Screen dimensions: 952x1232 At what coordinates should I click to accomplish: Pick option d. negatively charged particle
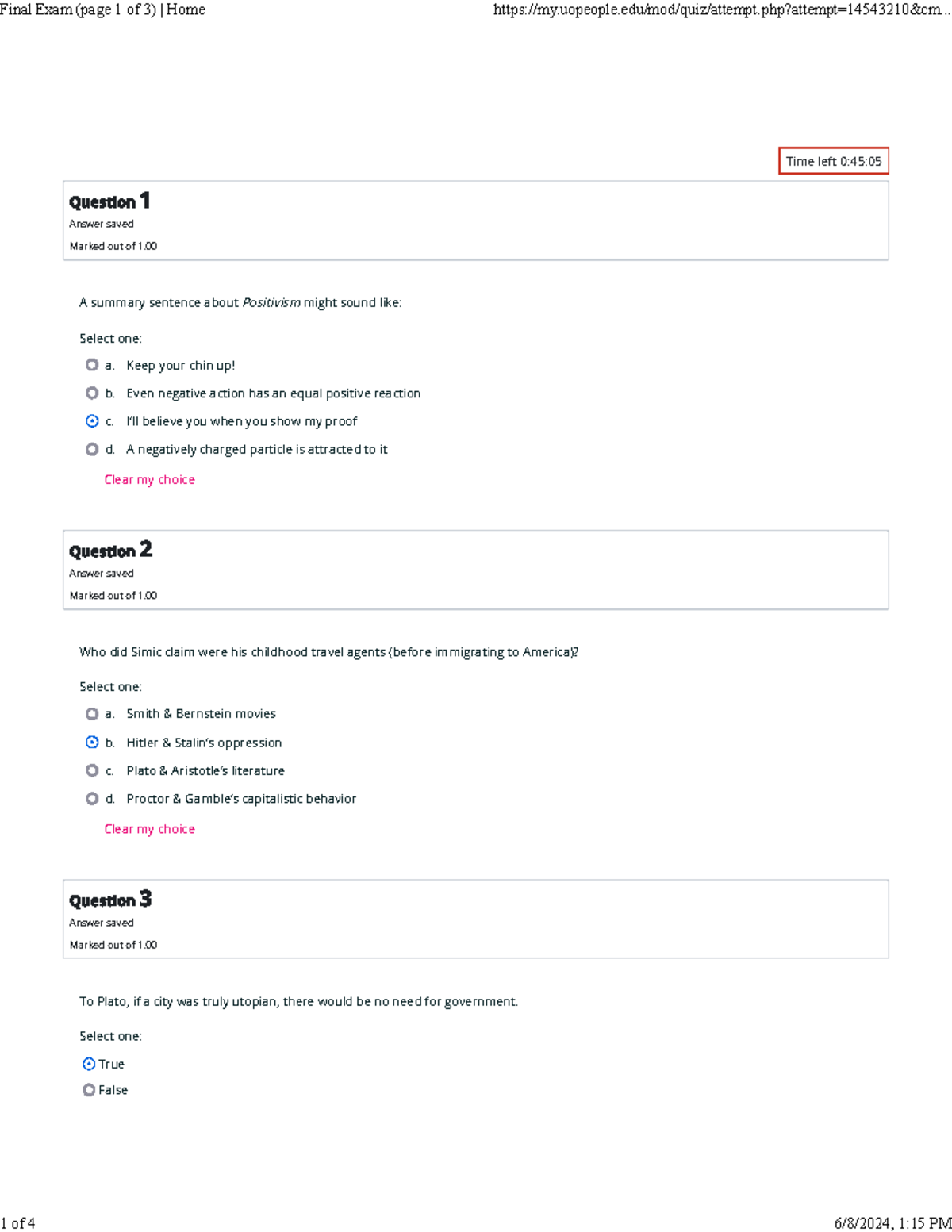click(92, 450)
